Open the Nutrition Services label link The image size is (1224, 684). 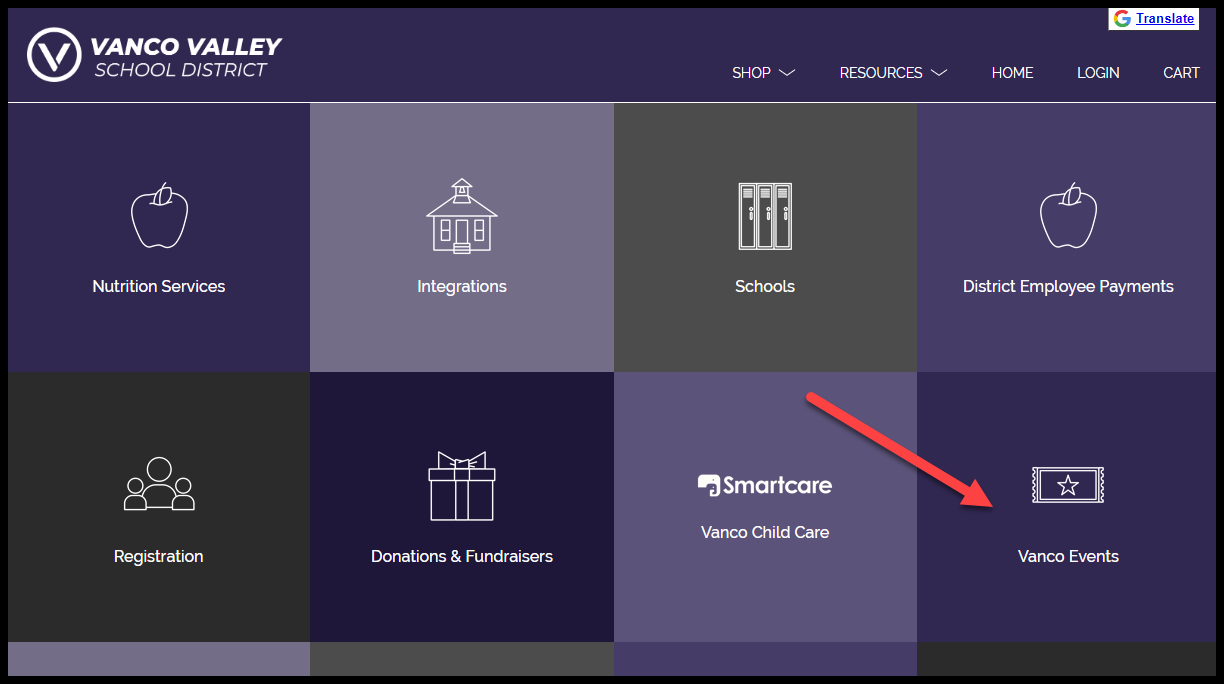click(159, 287)
